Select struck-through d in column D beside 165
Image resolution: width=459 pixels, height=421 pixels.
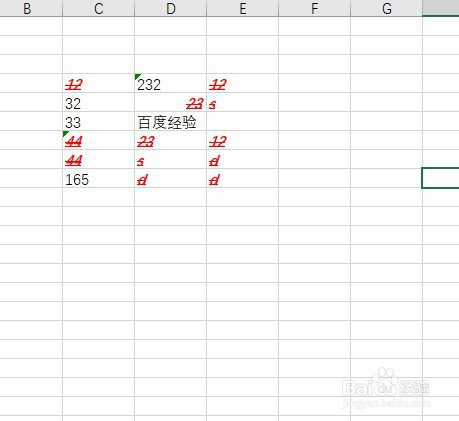point(170,178)
